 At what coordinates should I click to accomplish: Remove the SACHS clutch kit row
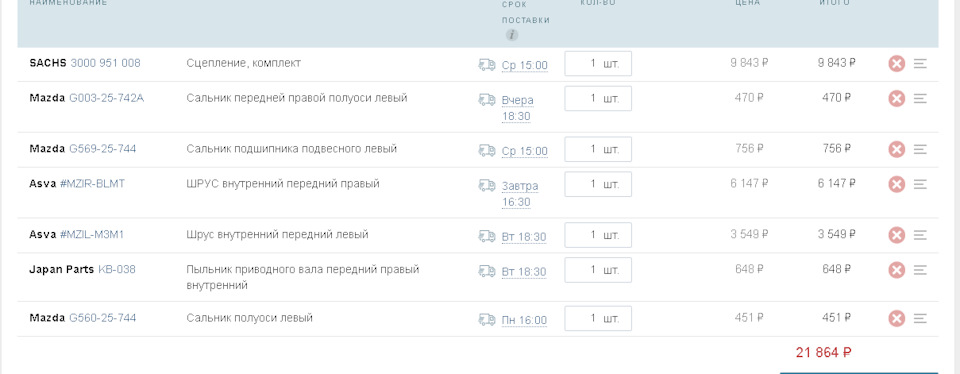(896, 64)
